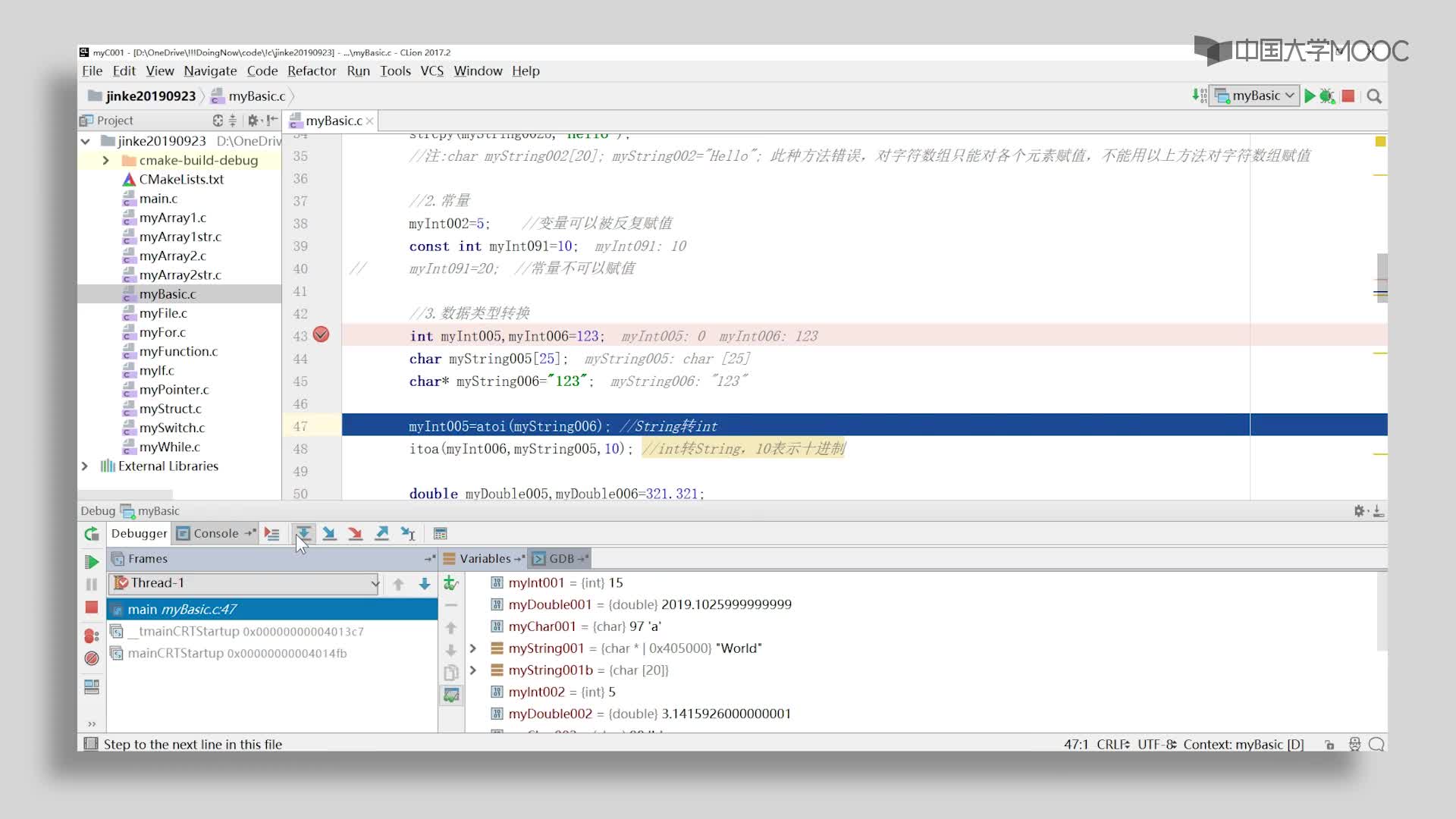
Task: Expand myString001 variable
Action: pyautogui.click(x=473, y=648)
